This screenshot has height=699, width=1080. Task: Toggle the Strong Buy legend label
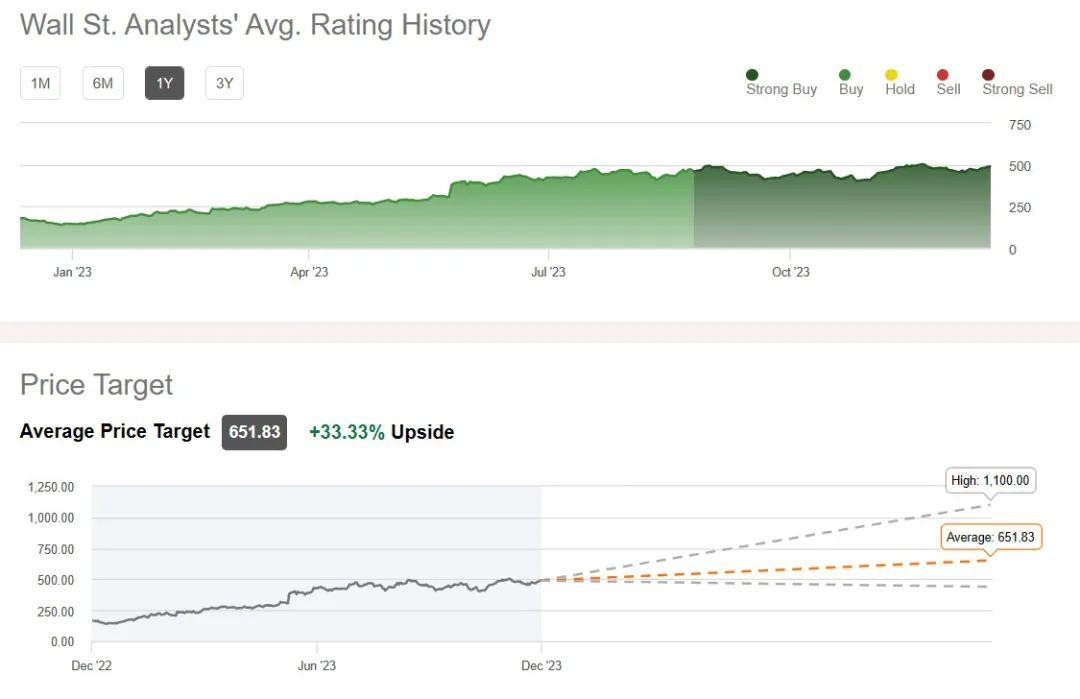click(781, 90)
